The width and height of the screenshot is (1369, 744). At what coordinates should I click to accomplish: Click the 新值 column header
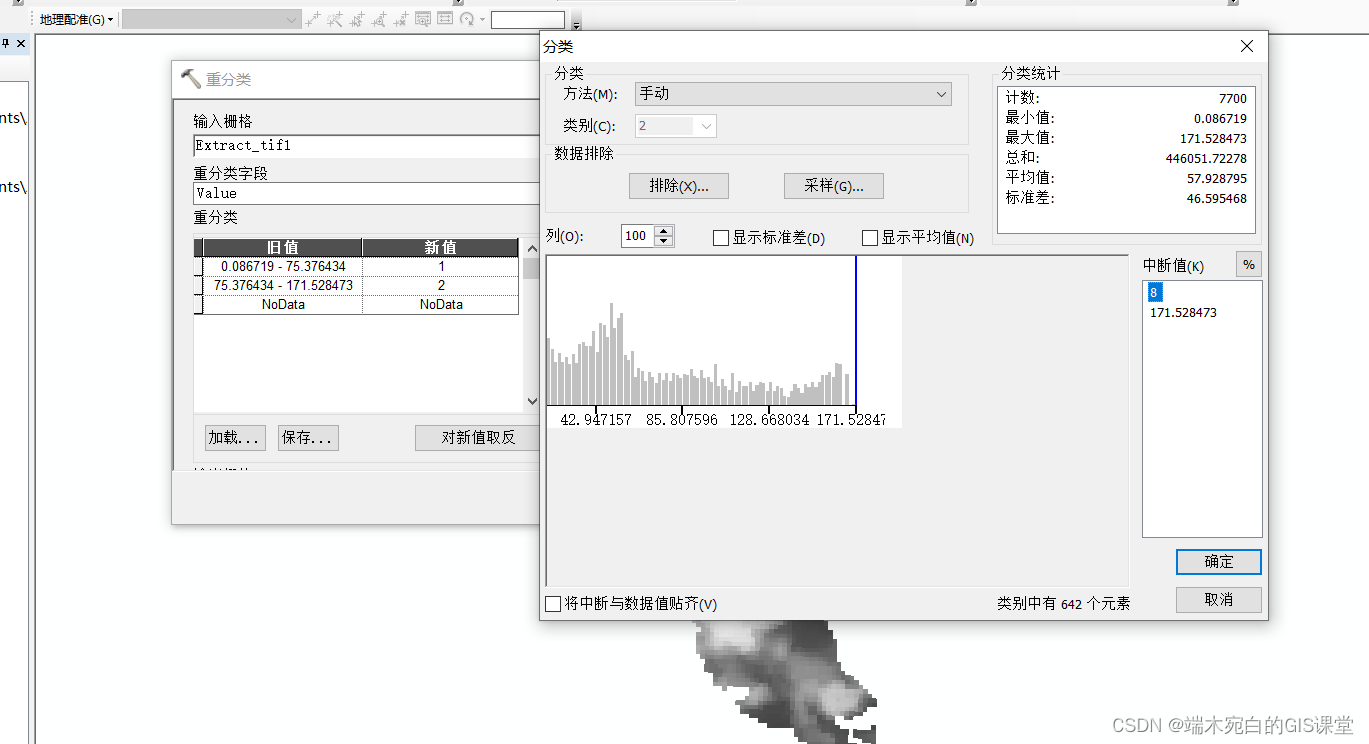tap(440, 247)
